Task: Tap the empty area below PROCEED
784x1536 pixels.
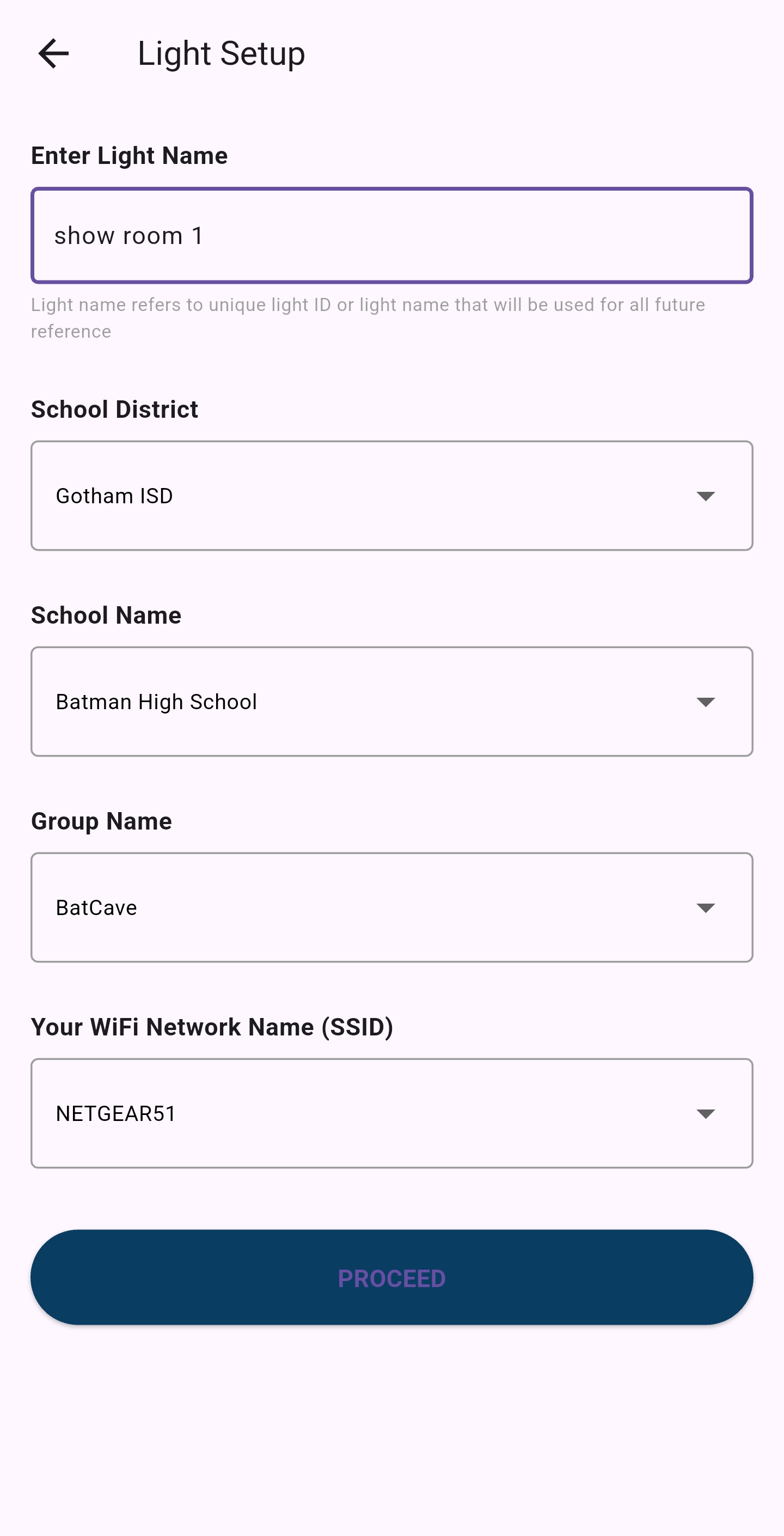Action: coord(391,1431)
